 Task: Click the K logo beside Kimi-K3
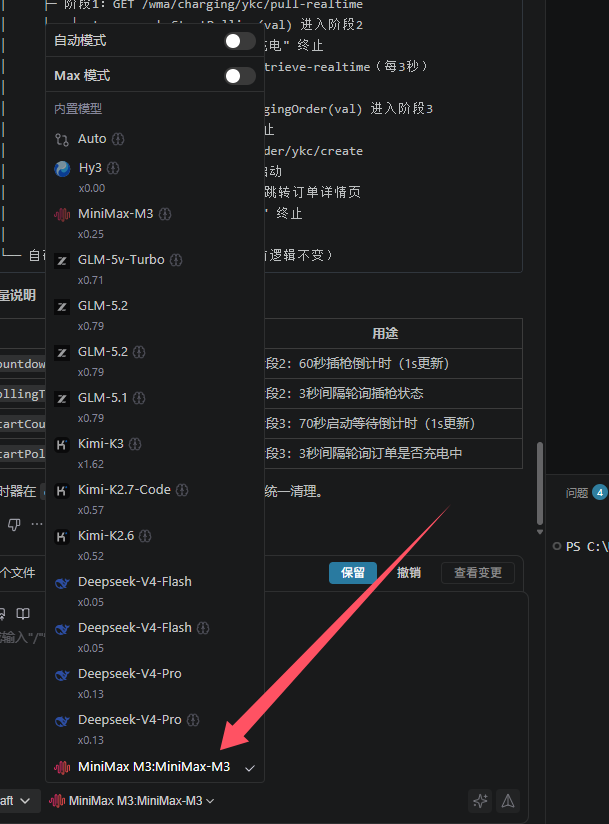62,445
